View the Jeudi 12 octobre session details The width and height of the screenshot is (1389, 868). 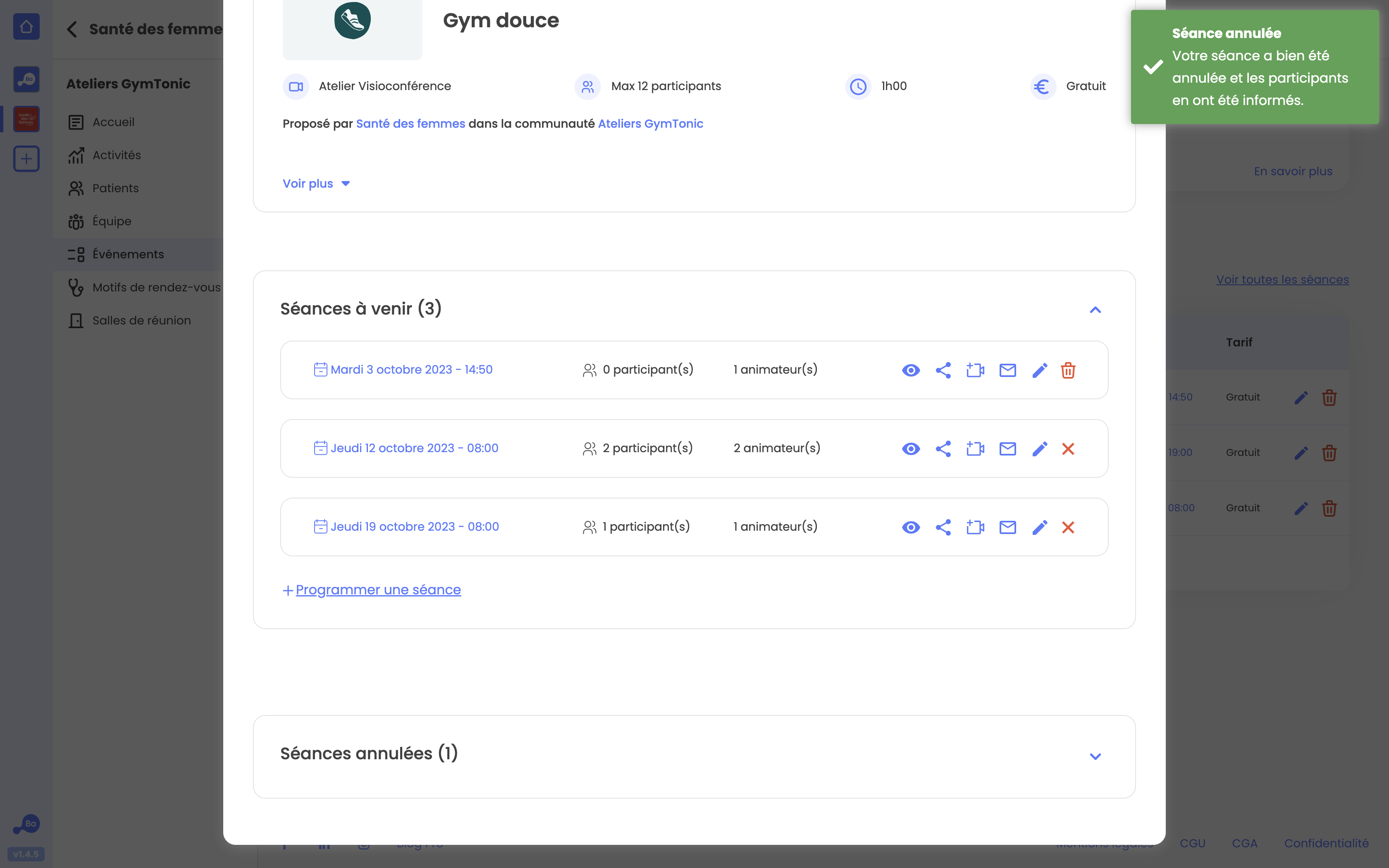910,449
